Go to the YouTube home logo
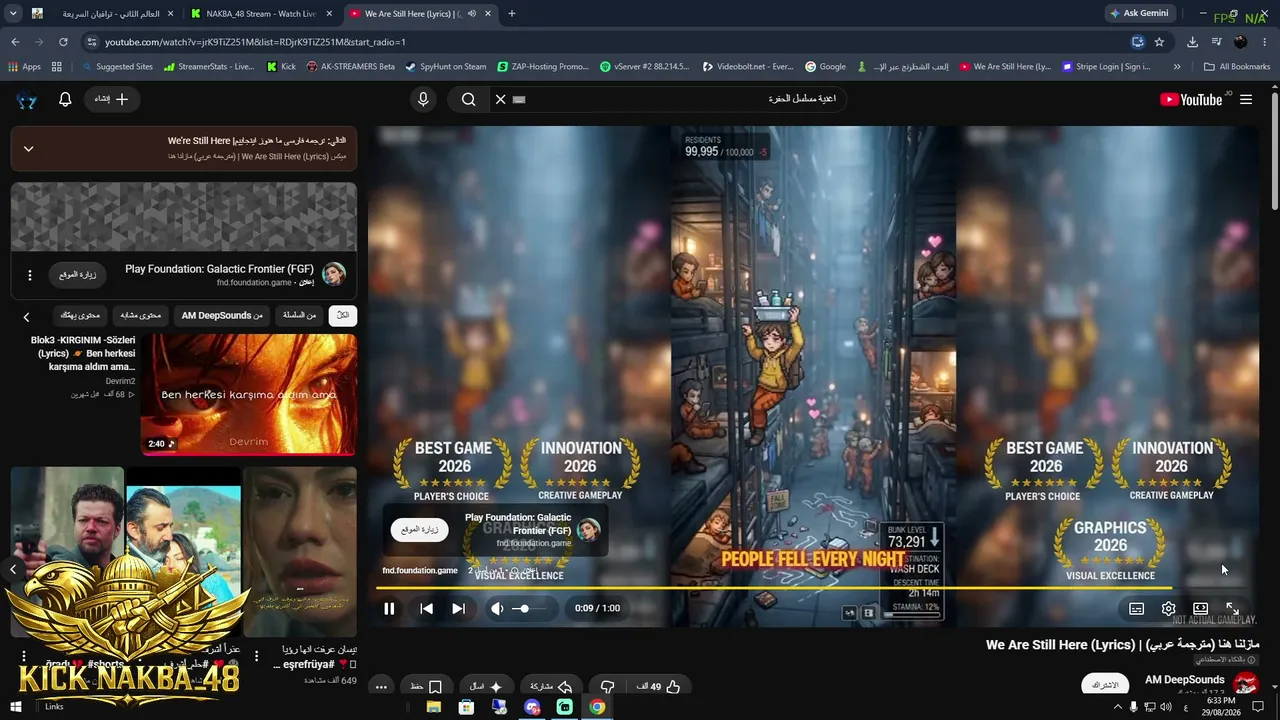 (x=1191, y=99)
